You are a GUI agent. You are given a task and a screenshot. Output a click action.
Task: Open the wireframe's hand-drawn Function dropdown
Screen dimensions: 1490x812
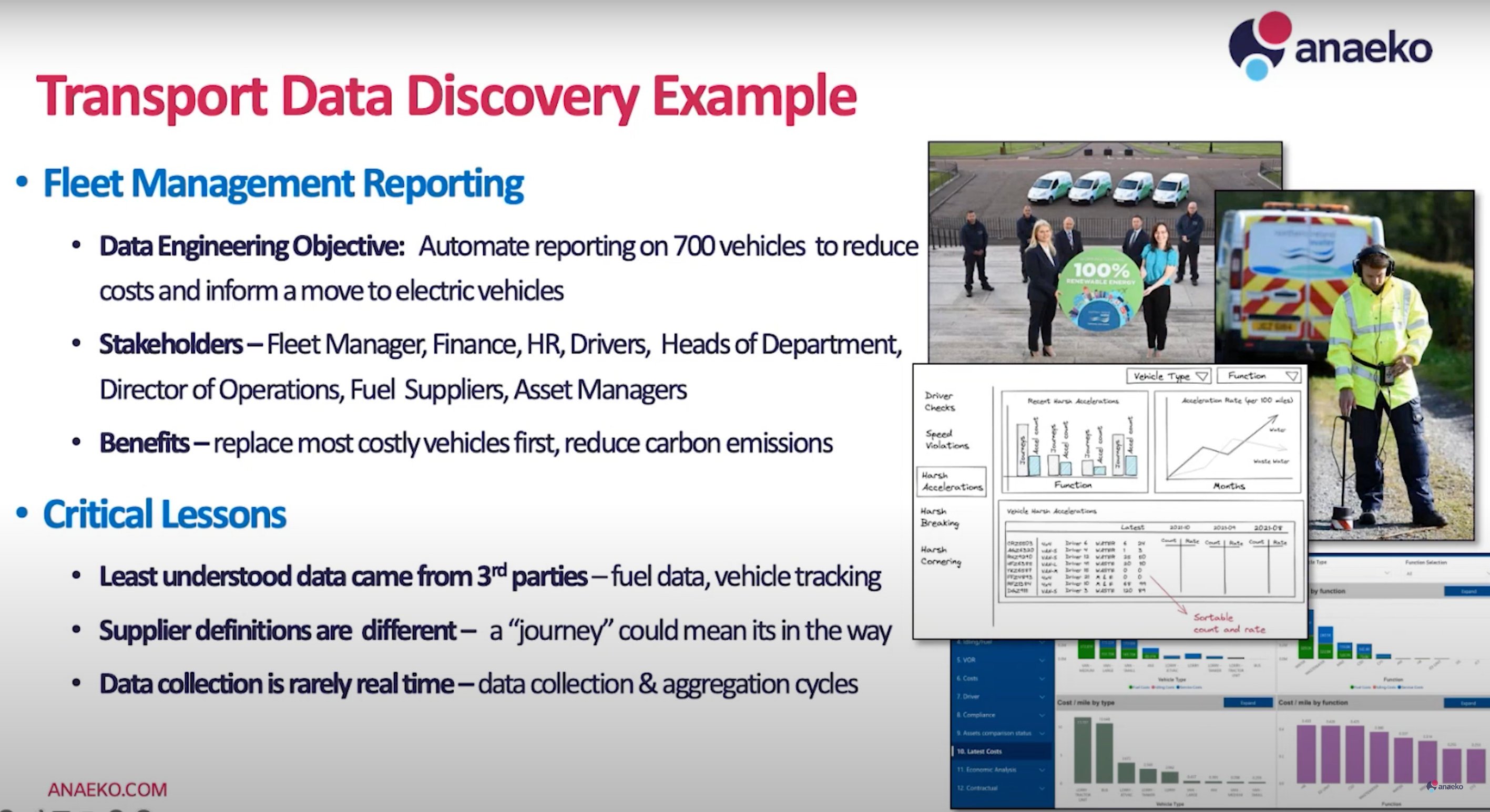[1259, 376]
